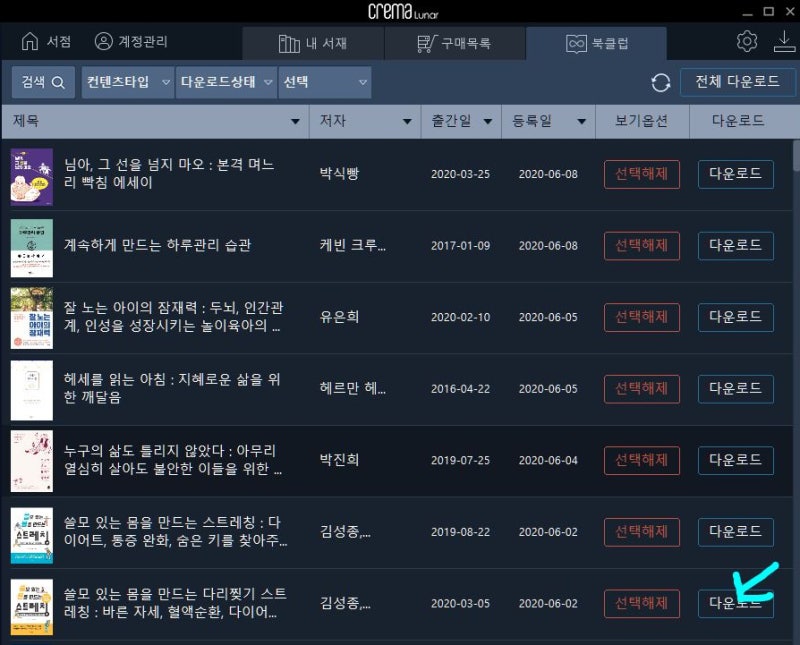
Task: Download the book marked by the cyan arrow
Action: (736, 603)
